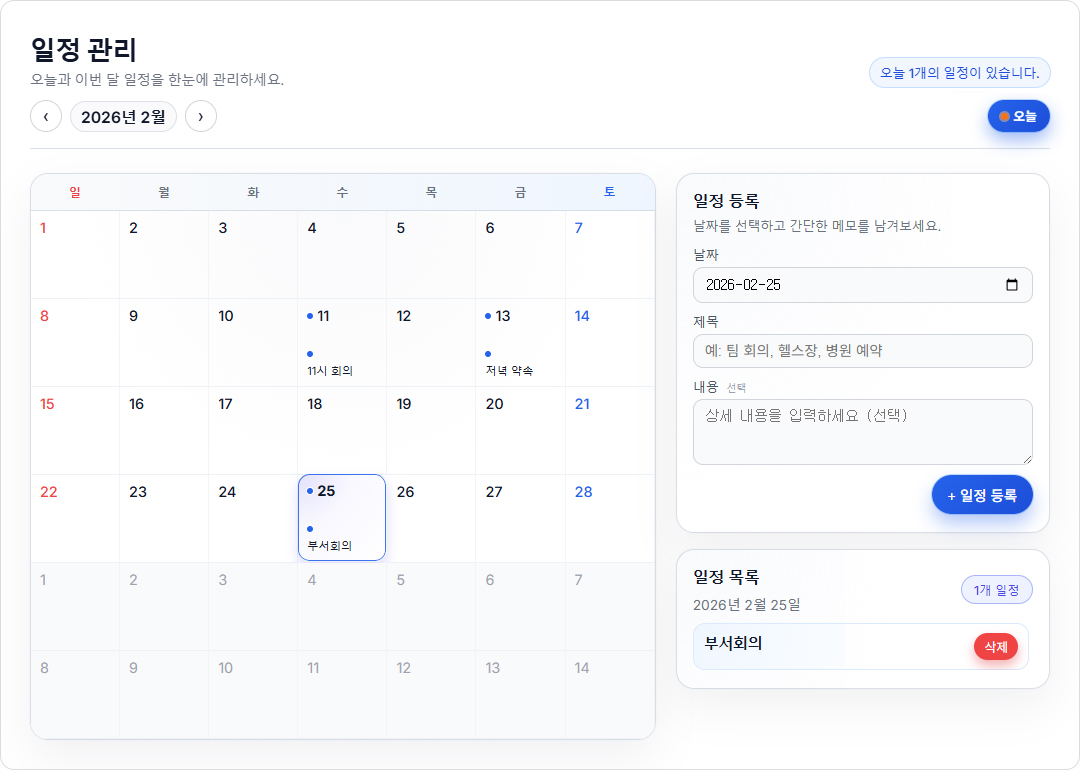This screenshot has width=1080, height=770.
Task: Delete the 부서회의 schedule entry
Action: coord(995,647)
